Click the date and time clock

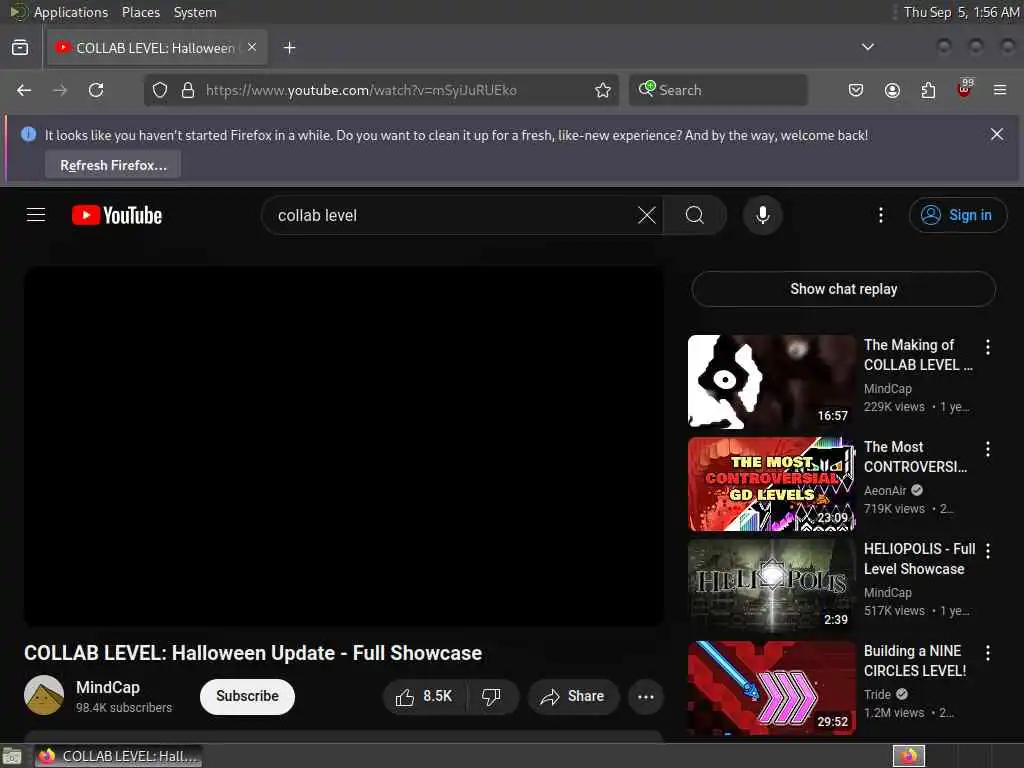tap(961, 12)
